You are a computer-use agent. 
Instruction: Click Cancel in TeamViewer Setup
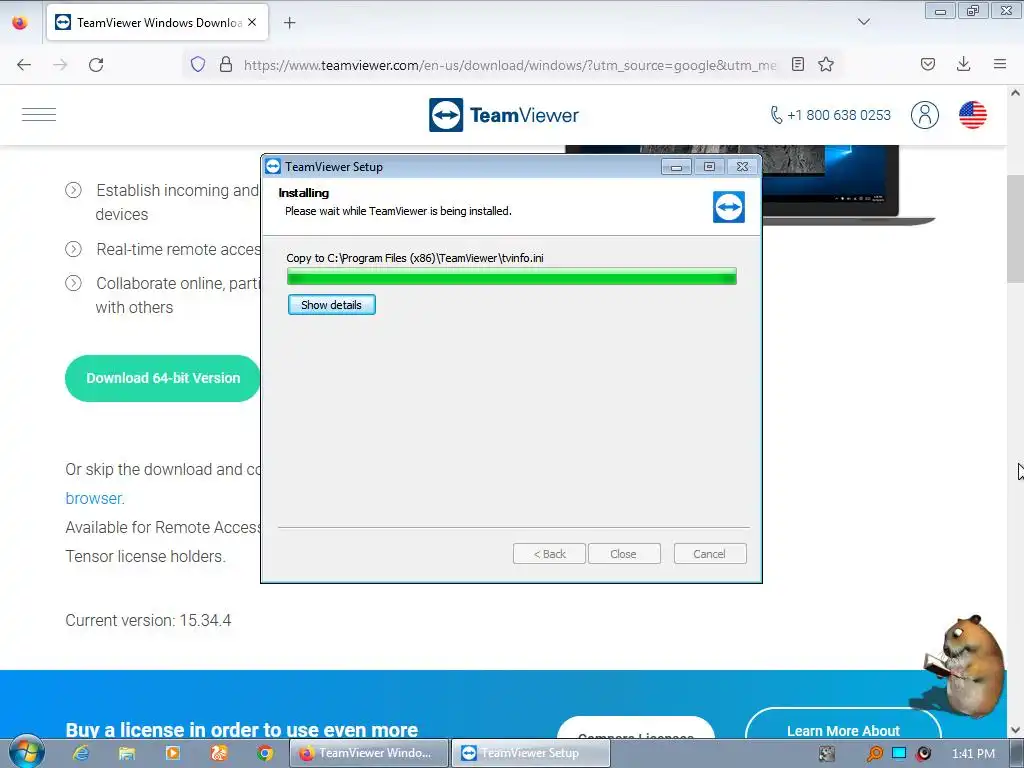pyautogui.click(x=710, y=554)
